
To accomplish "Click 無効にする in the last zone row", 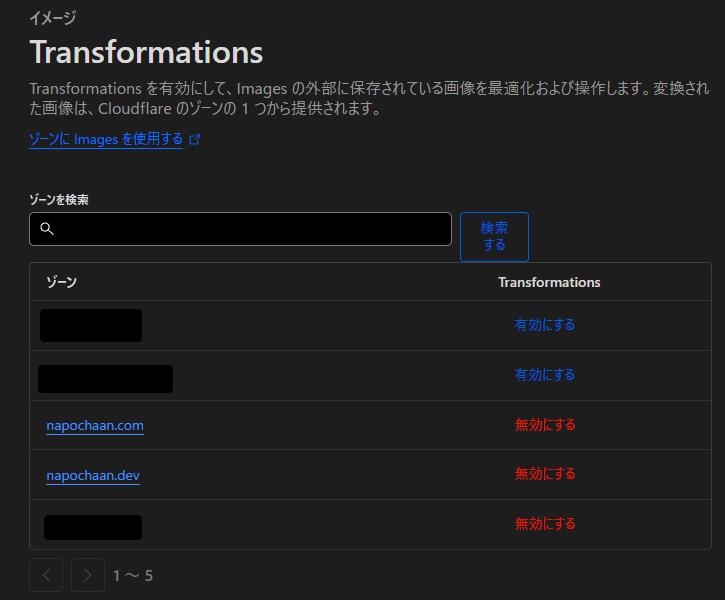I will (545, 524).
